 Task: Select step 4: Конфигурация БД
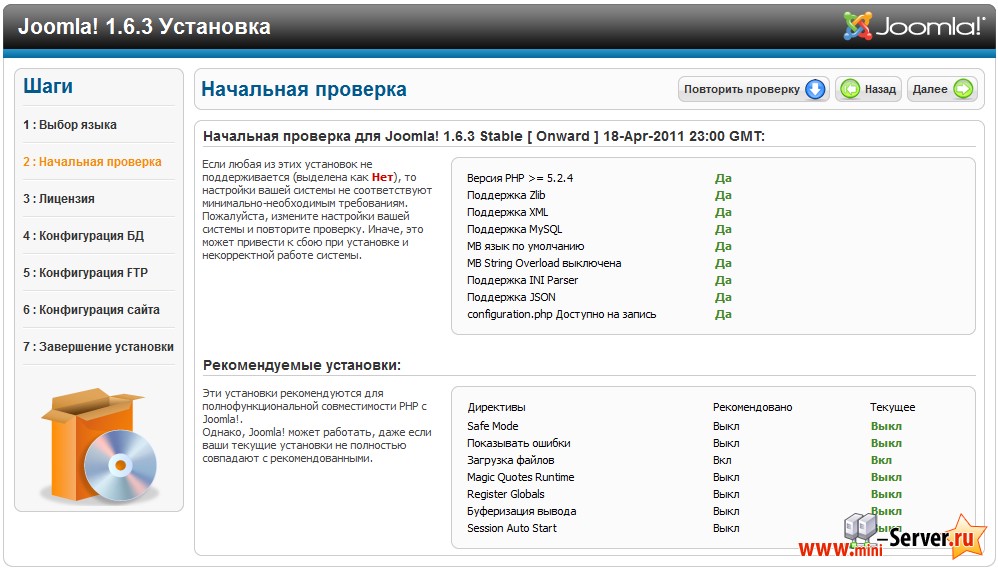(x=83, y=235)
